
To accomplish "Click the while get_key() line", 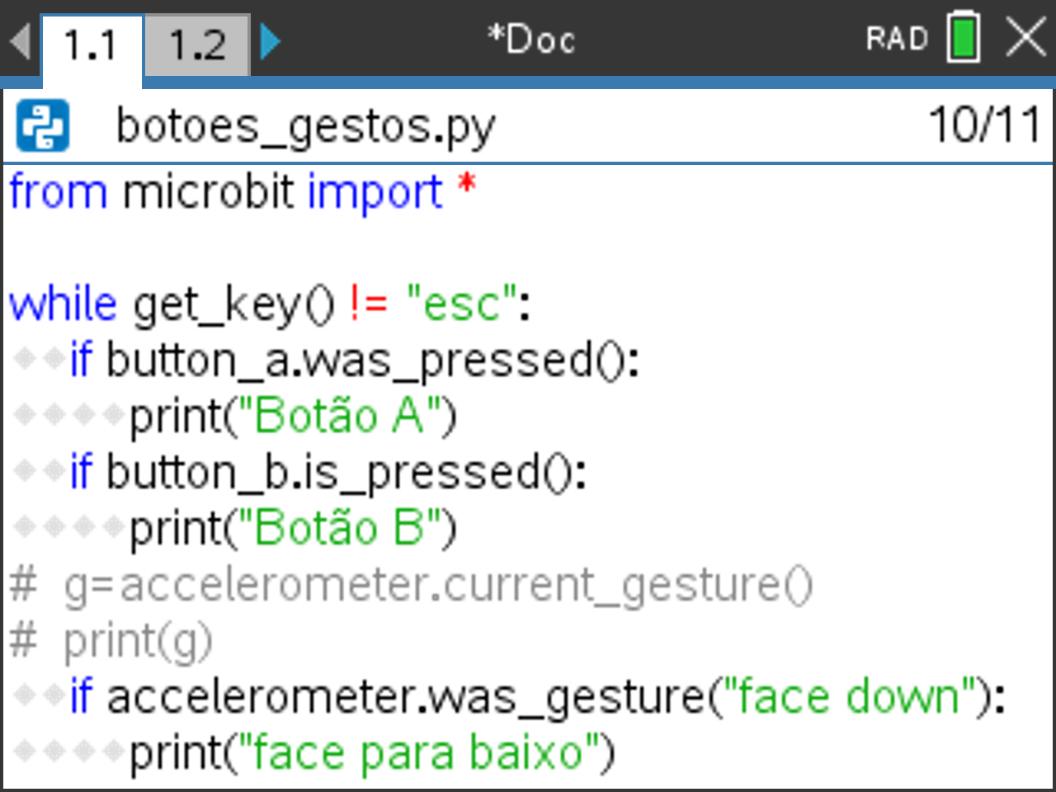I will click(269, 305).
